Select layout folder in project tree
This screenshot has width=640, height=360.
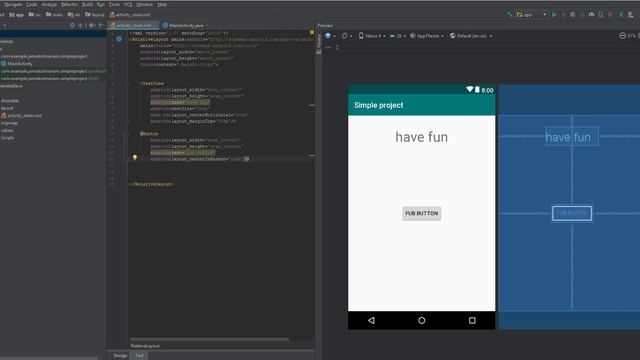click(7, 108)
